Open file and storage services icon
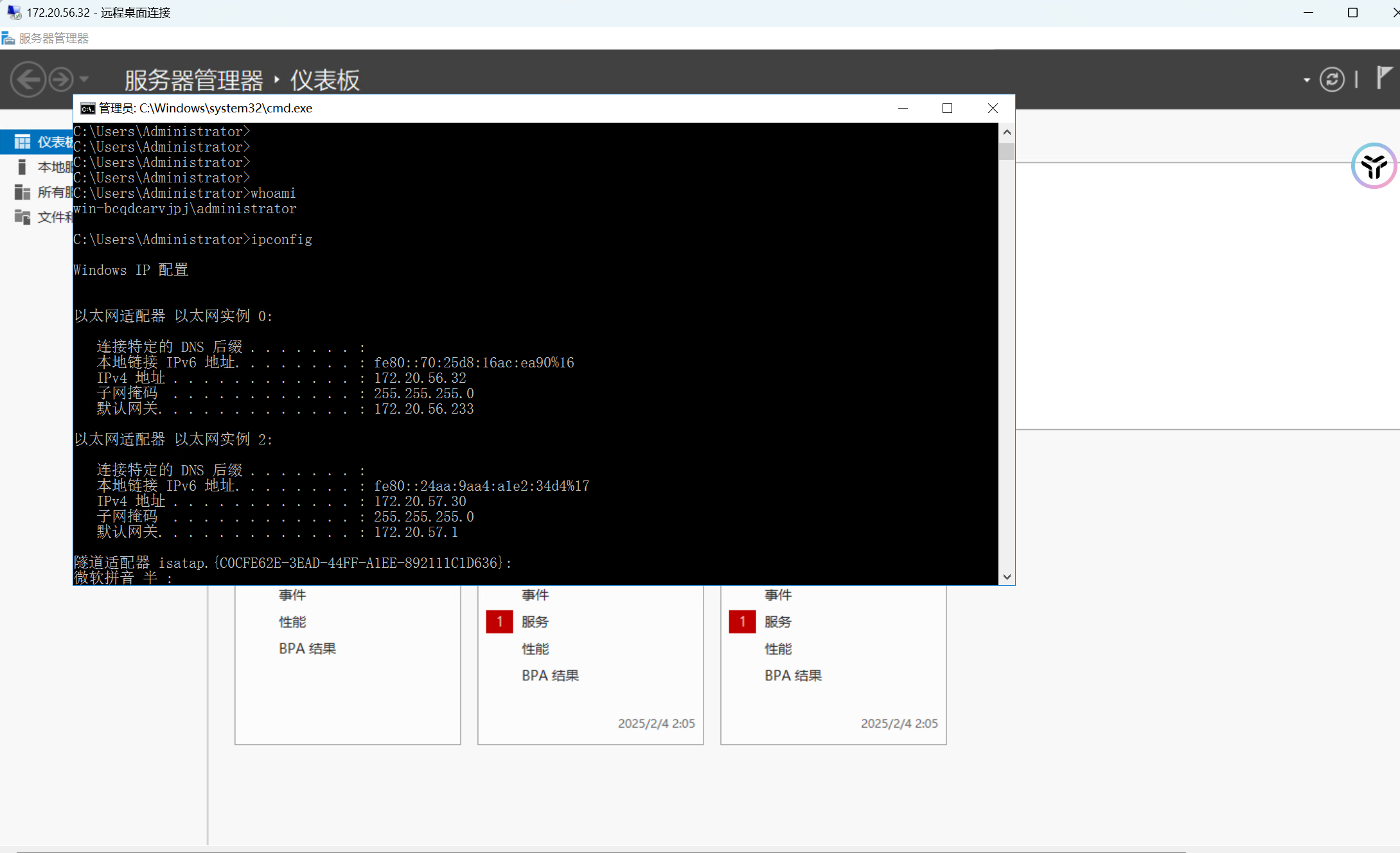1400x853 pixels. tap(22, 217)
